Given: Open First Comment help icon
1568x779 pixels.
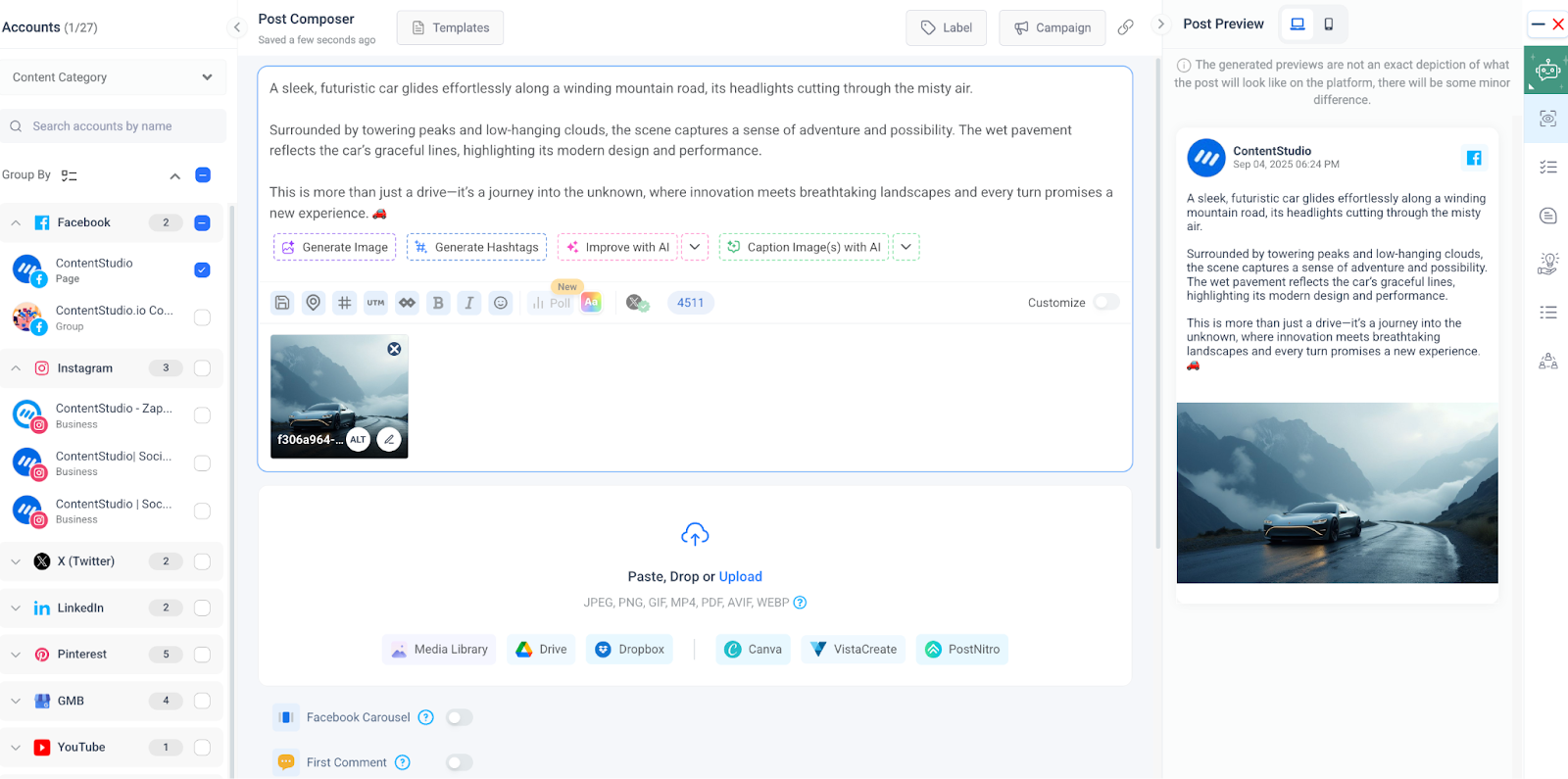Looking at the screenshot, I should tap(403, 762).
